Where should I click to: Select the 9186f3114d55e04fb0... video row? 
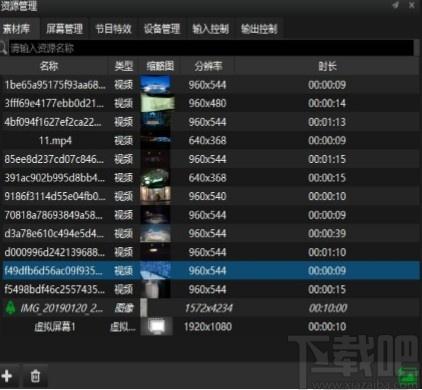click(x=210, y=196)
